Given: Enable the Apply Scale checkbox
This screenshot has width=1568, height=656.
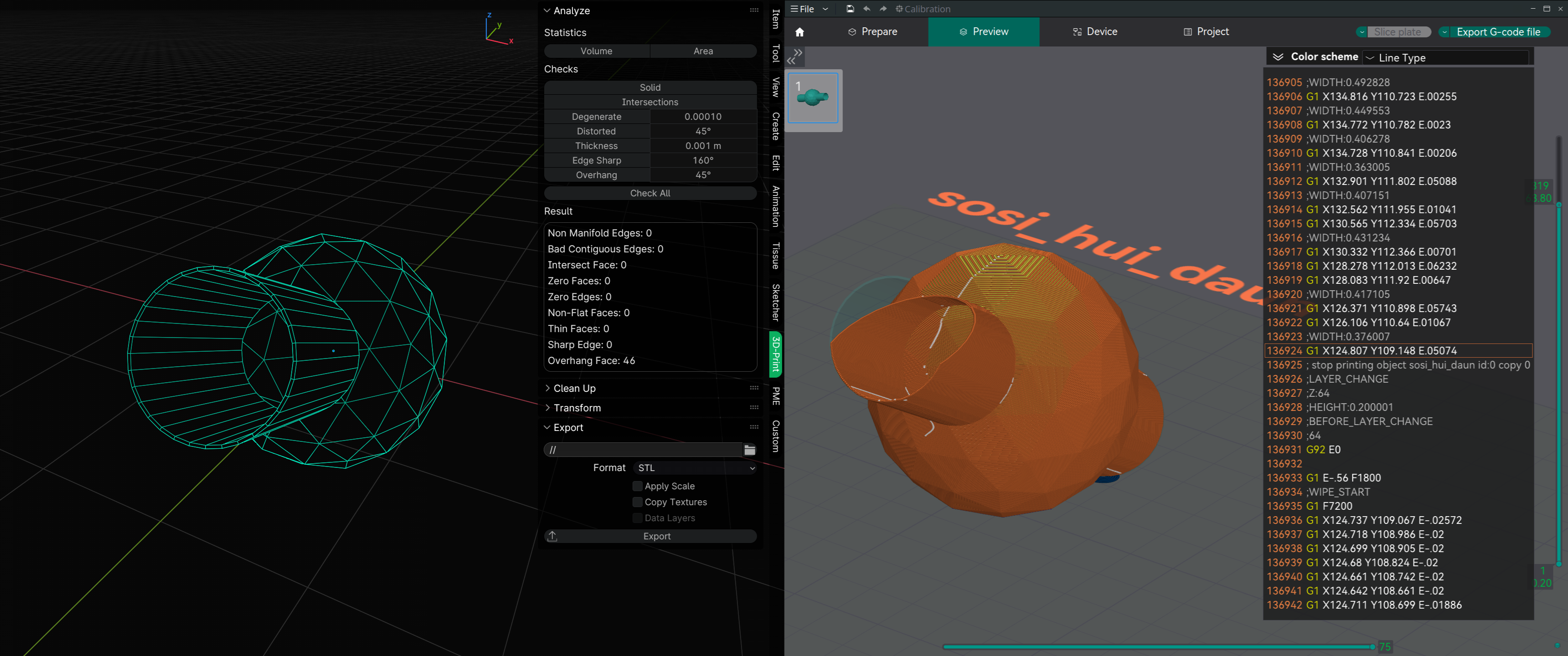Looking at the screenshot, I should click(x=637, y=486).
